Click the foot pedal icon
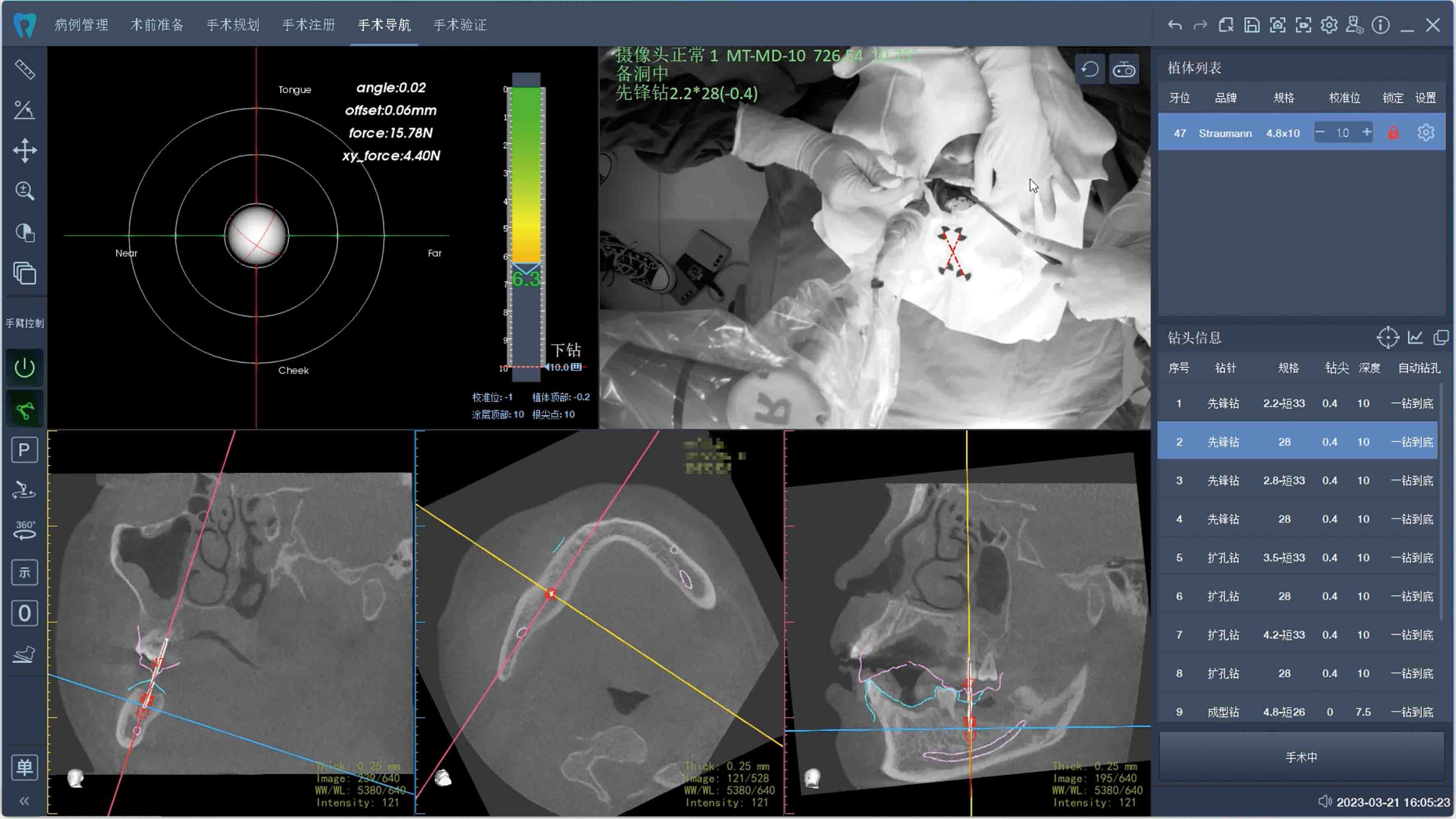 tap(24, 654)
